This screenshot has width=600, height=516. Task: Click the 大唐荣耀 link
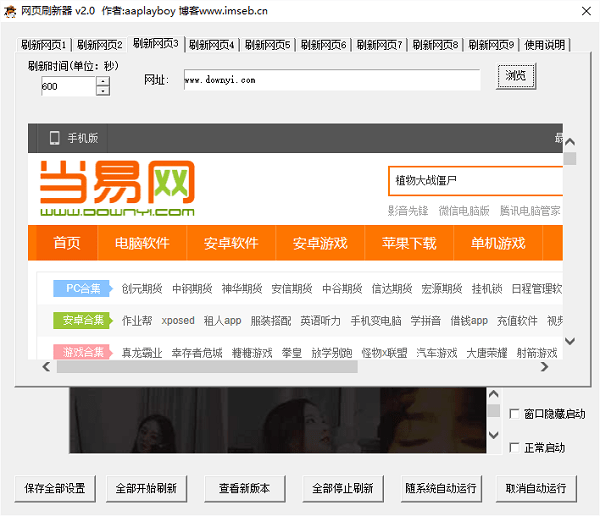[x=486, y=353]
